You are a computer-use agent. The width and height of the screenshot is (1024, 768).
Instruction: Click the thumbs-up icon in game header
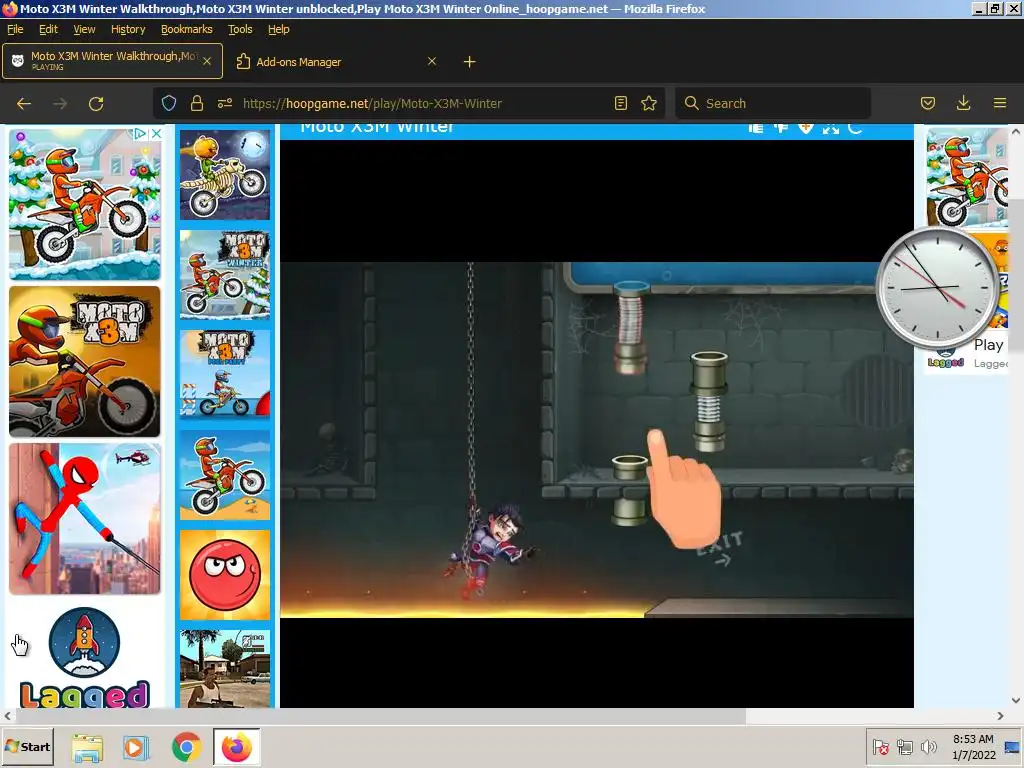point(756,128)
